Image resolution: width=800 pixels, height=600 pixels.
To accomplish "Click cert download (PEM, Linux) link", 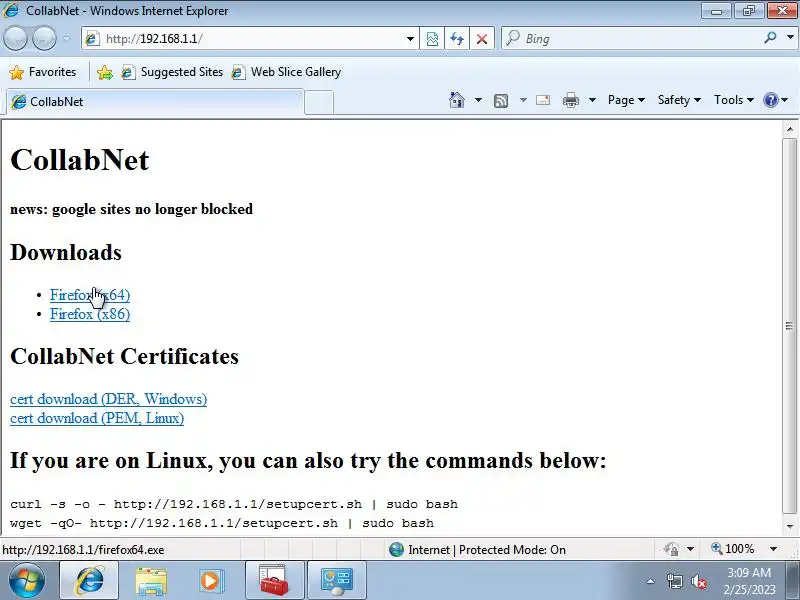I will click(97, 418).
